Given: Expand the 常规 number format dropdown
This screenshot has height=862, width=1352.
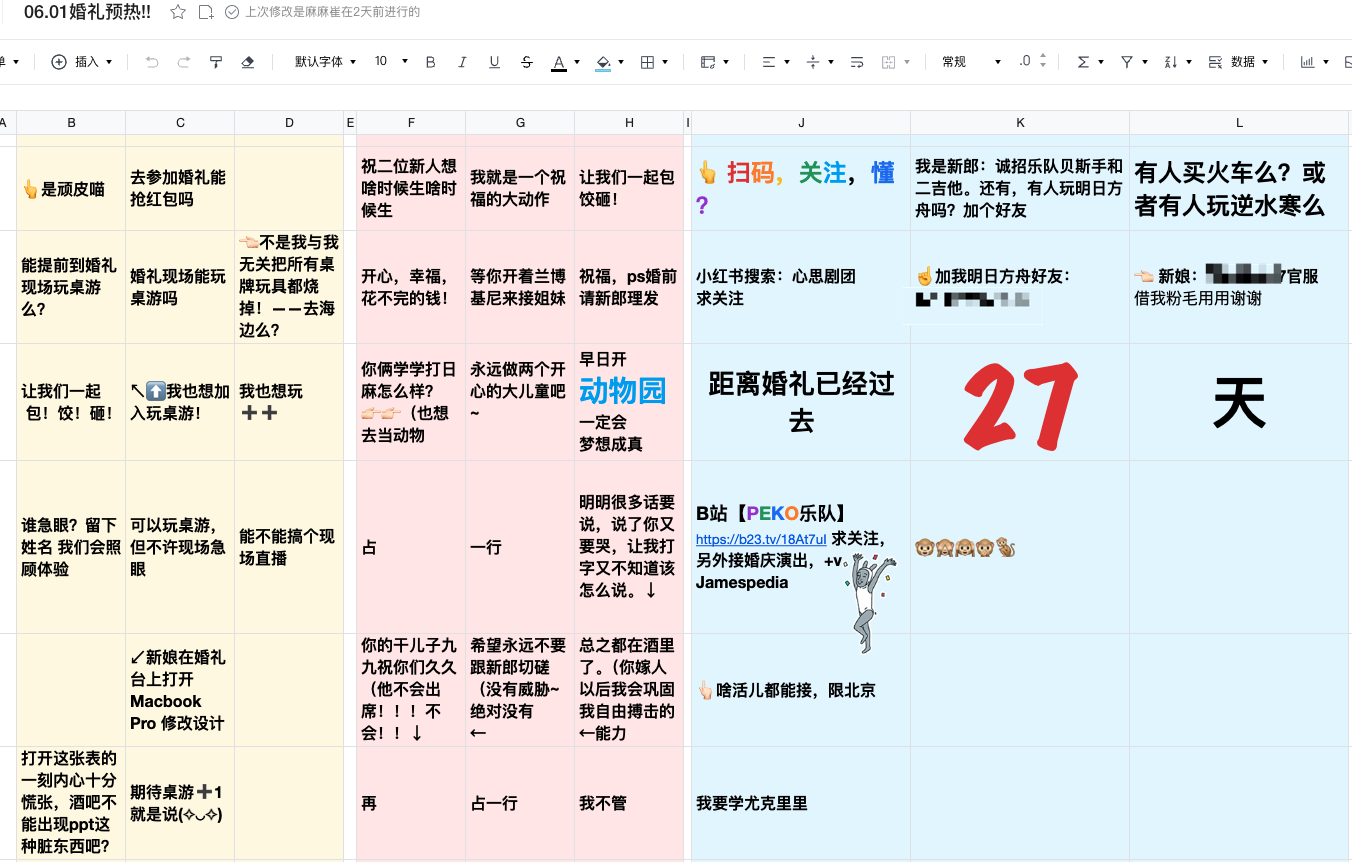Looking at the screenshot, I should click(x=970, y=62).
